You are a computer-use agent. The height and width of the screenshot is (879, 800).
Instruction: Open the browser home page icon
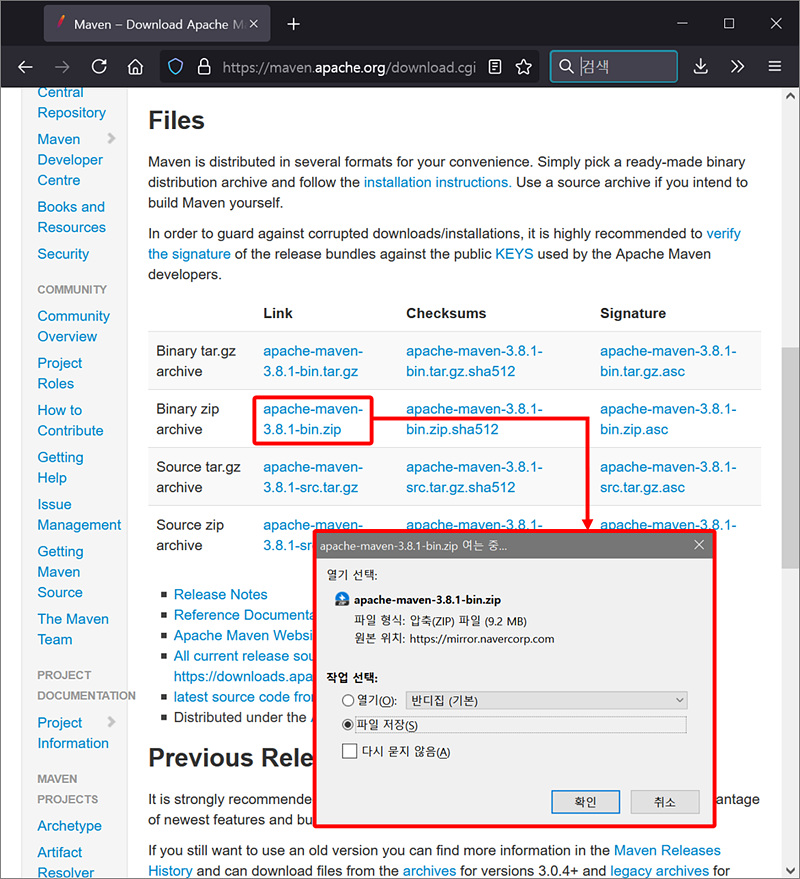[x=135, y=67]
